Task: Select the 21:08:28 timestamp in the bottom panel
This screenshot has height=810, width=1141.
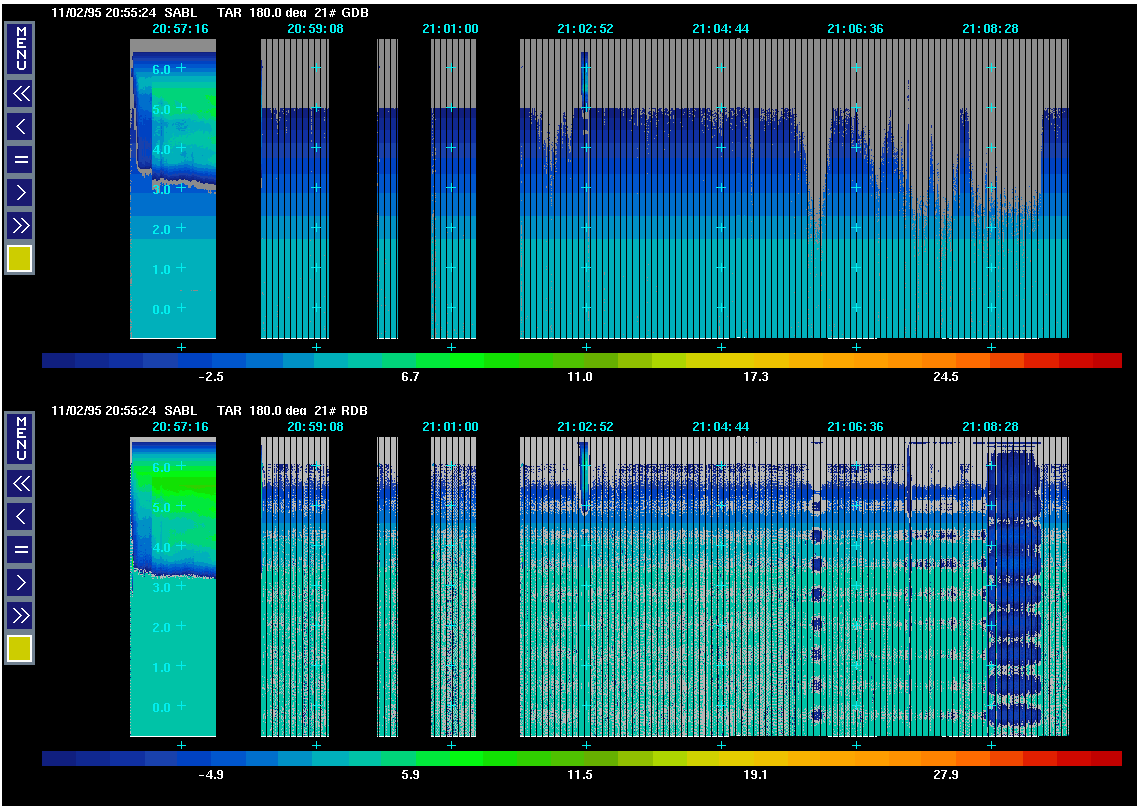Action: tap(990, 427)
